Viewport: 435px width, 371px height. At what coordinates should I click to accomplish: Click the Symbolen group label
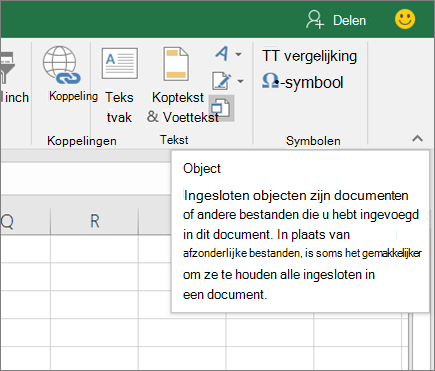[313, 141]
